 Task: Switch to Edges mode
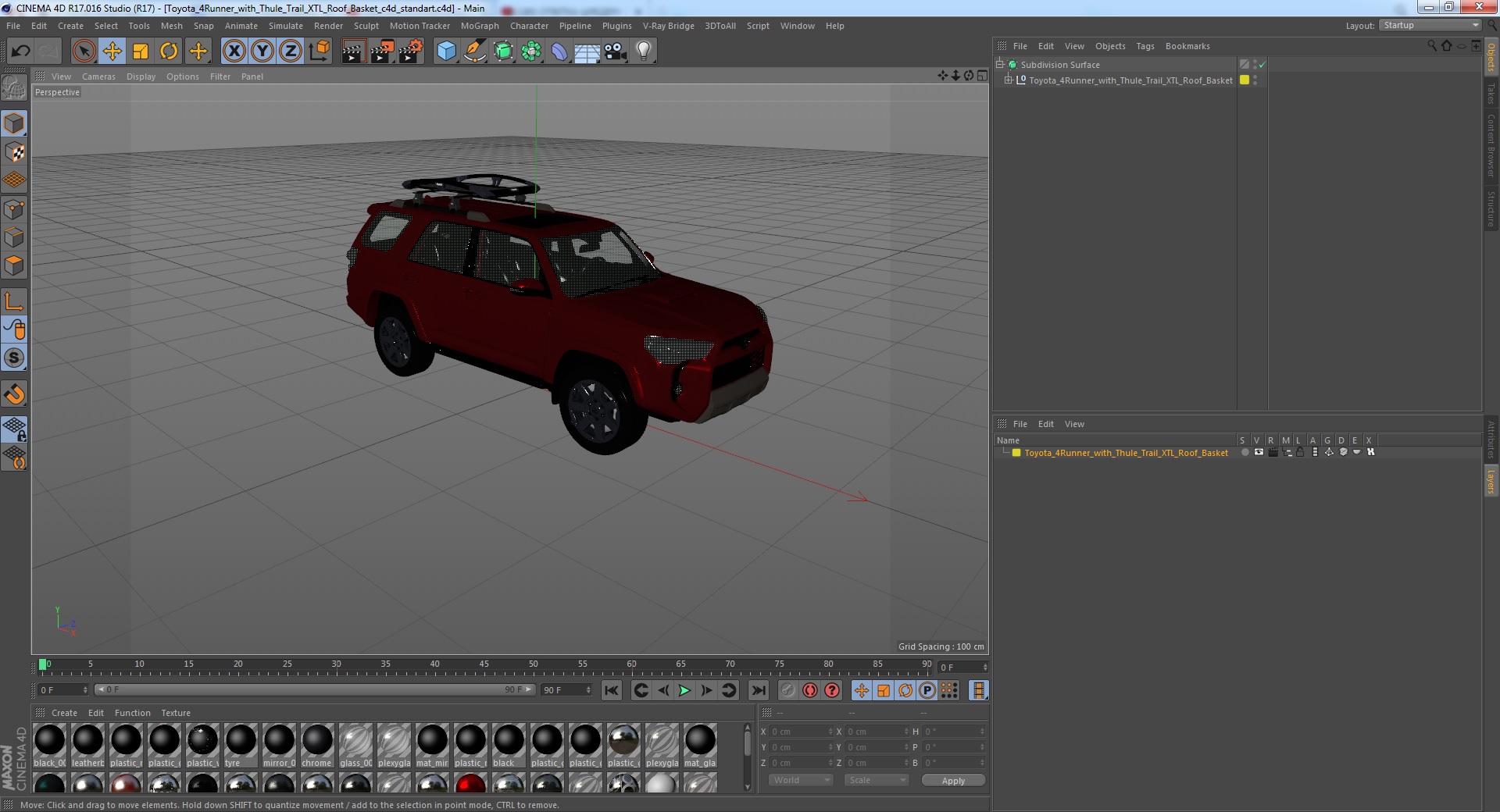click(x=14, y=237)
